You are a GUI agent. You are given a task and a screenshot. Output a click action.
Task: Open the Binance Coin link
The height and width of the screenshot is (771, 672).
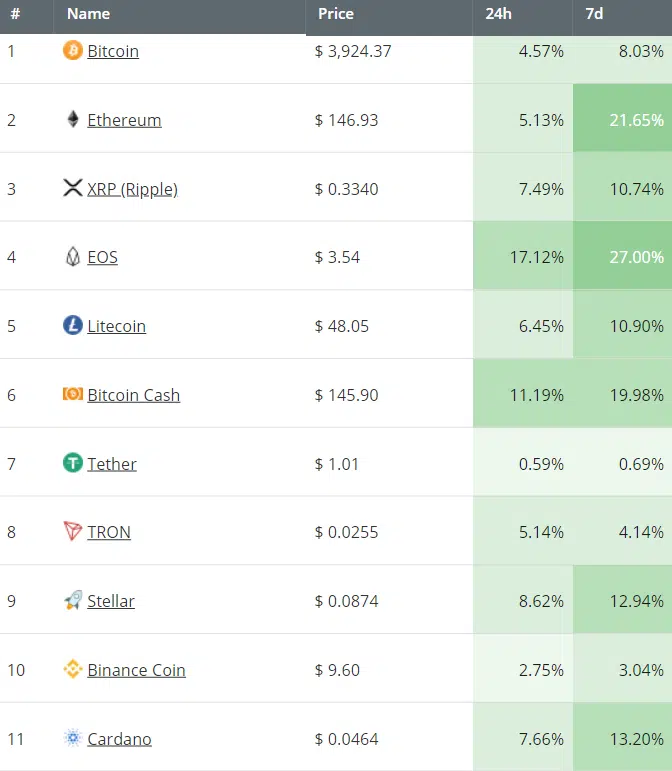[x=137, y=670]
